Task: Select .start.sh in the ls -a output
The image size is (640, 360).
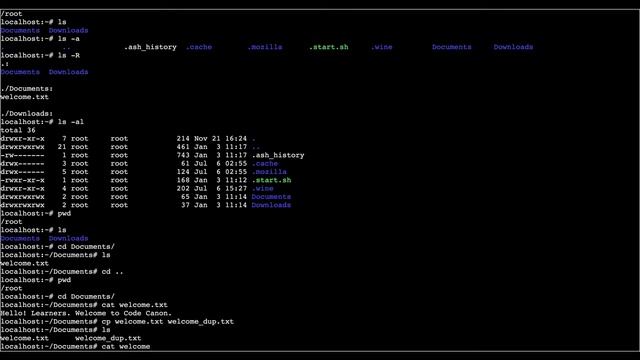Action: pyautogui.click(x=329, y=47)
